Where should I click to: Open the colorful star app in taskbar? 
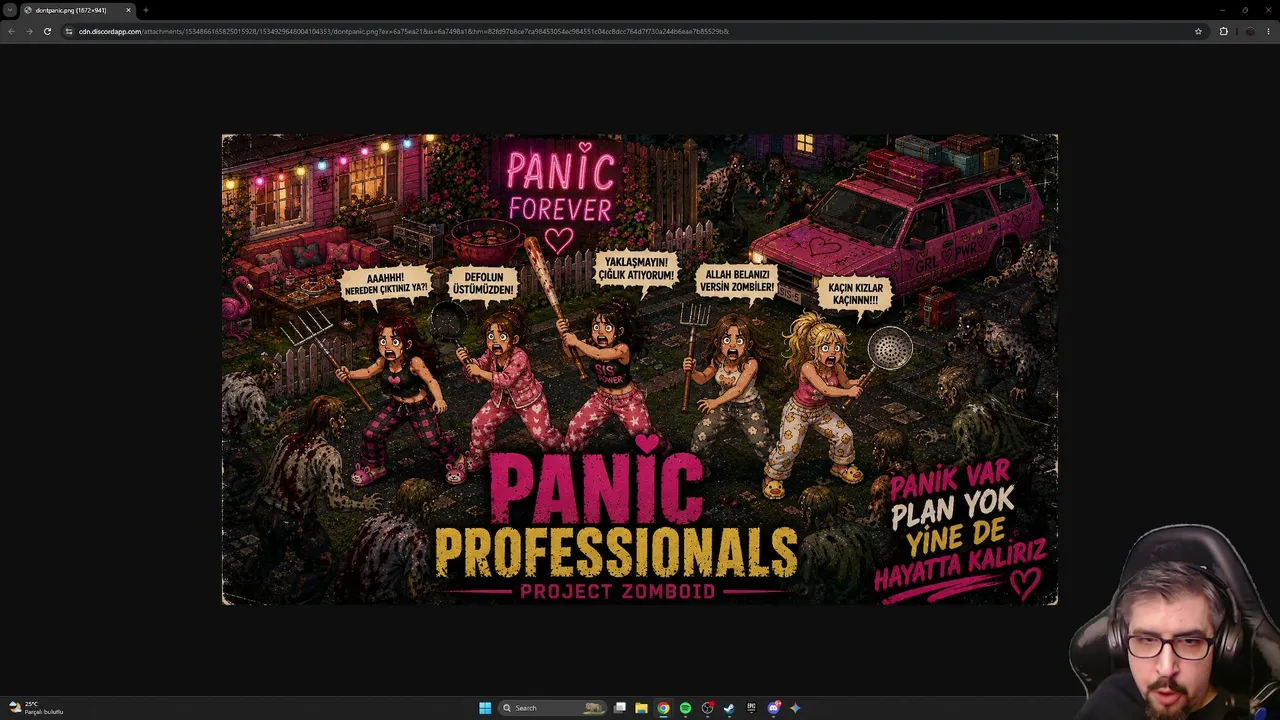795,708
